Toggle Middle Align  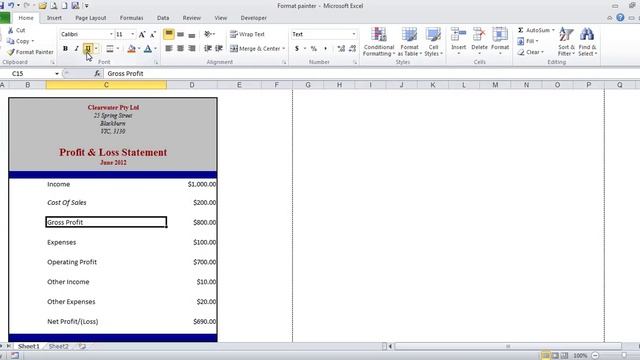point(180,34)
